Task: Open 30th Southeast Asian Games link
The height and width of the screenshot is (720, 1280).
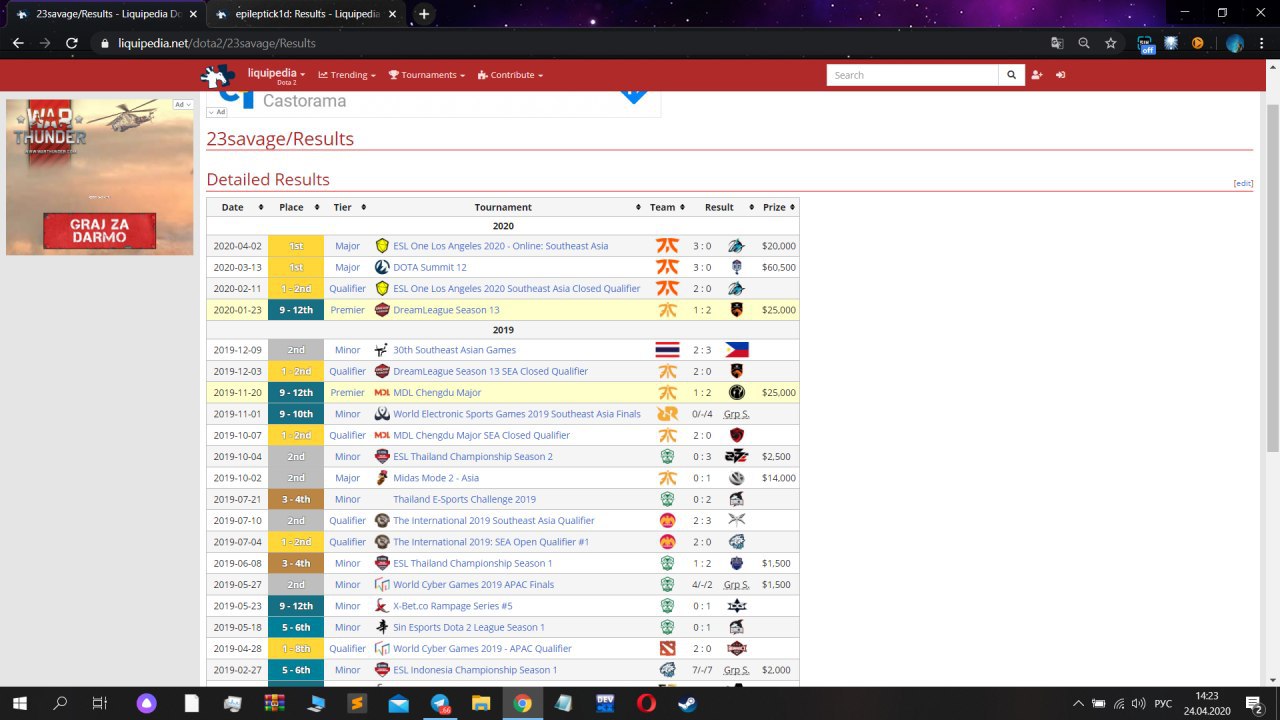Action: (454, 350)
